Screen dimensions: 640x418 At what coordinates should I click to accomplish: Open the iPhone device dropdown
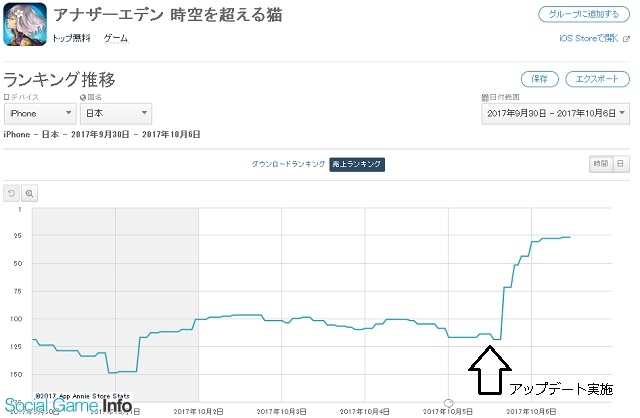[x=38, y=114]
